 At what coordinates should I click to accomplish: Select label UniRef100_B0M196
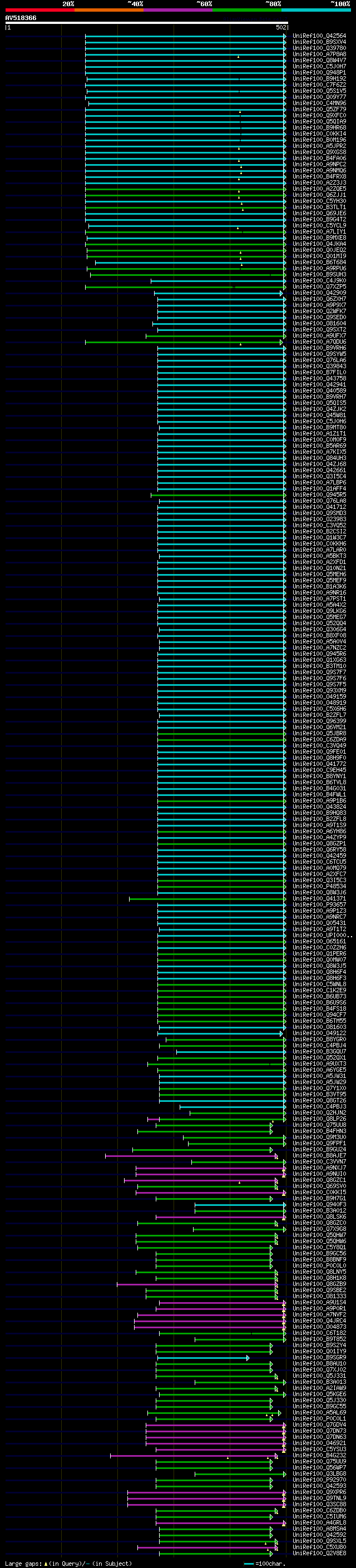point(319,140)
